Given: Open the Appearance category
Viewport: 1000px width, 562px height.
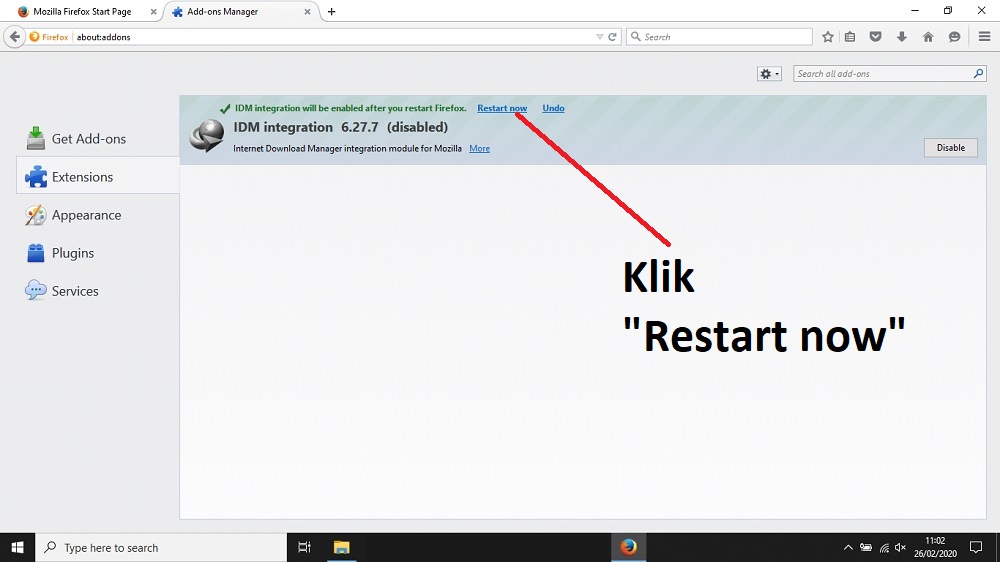Looking at the screenshot, I should (x=85, y=215).
